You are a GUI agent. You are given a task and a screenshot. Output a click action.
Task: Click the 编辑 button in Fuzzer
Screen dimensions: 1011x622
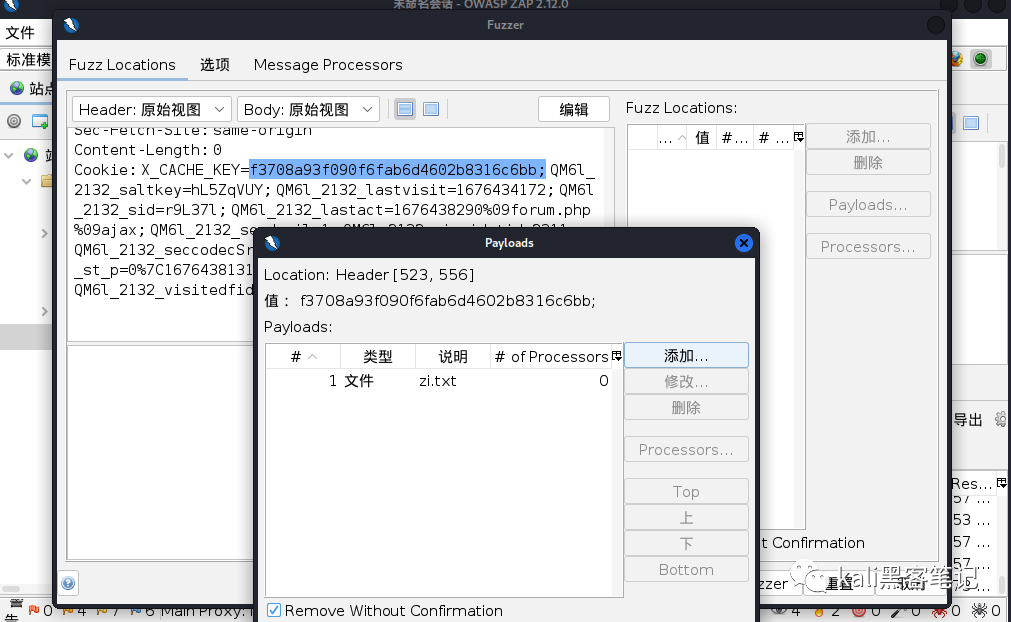pos(573,110)
